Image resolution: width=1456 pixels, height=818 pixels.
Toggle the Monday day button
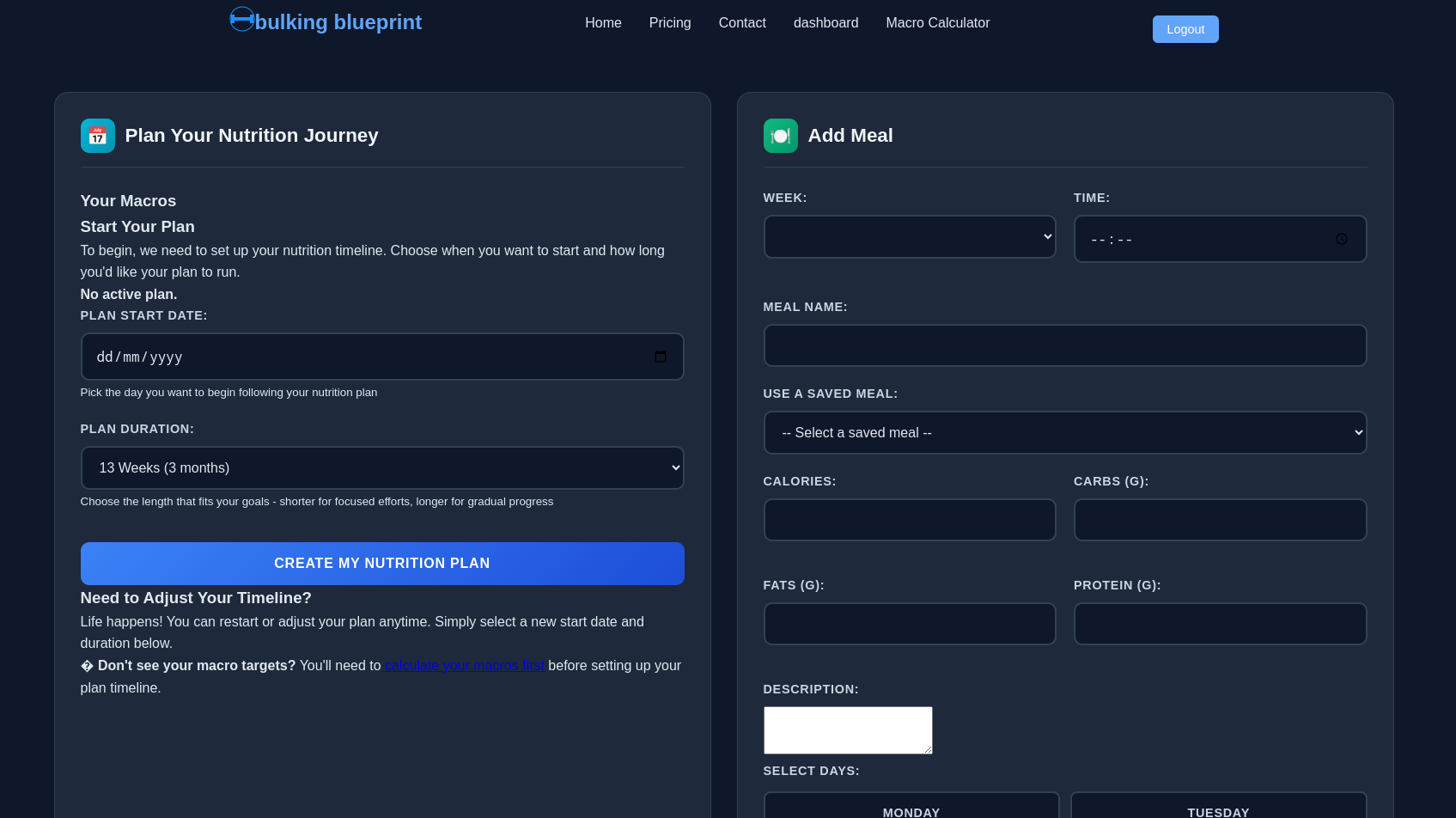[x=911, y=809]
